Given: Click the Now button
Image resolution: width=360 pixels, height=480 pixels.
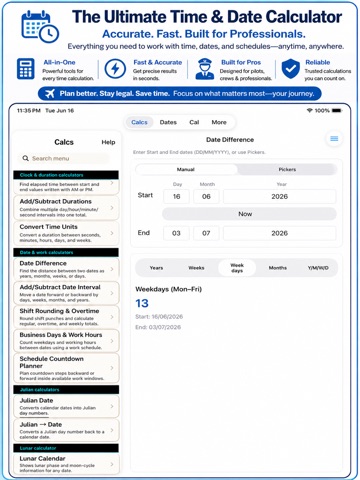Looking at the screenshot, I should coord(249,214).
